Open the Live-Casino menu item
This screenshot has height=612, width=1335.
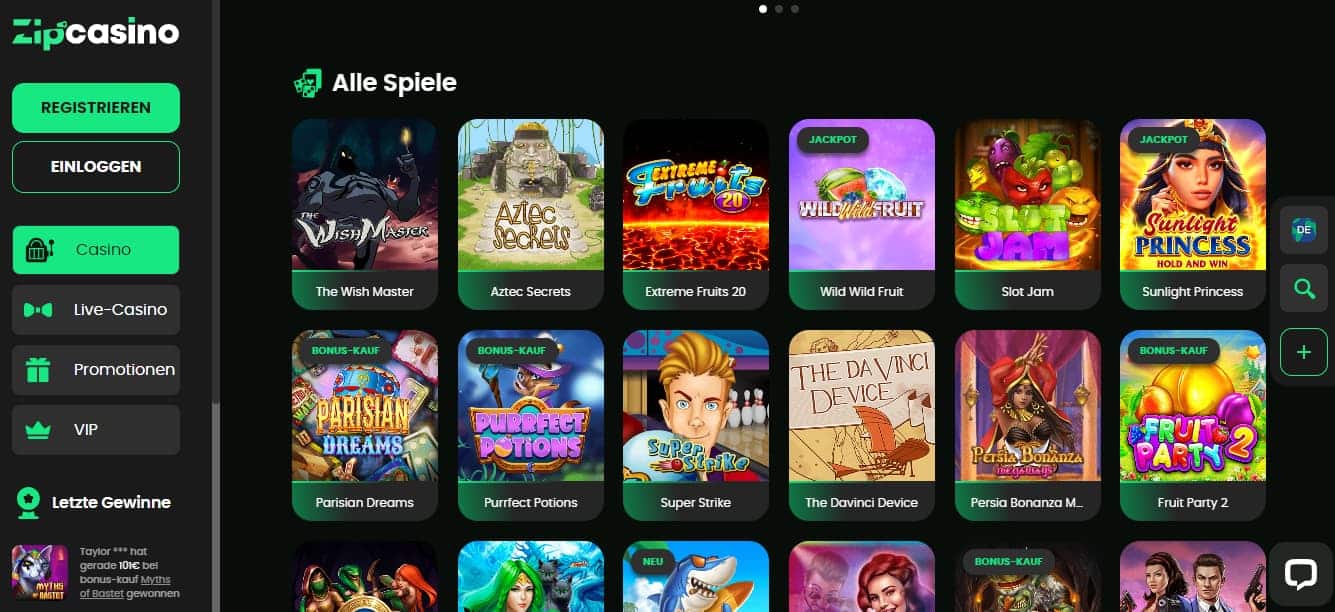[96, 310]
